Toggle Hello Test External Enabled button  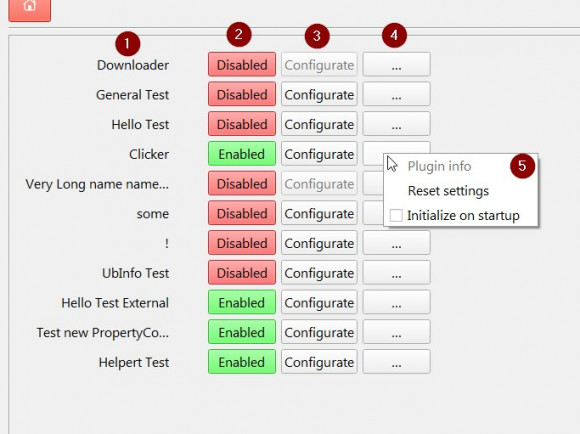[x=242, y=303]
